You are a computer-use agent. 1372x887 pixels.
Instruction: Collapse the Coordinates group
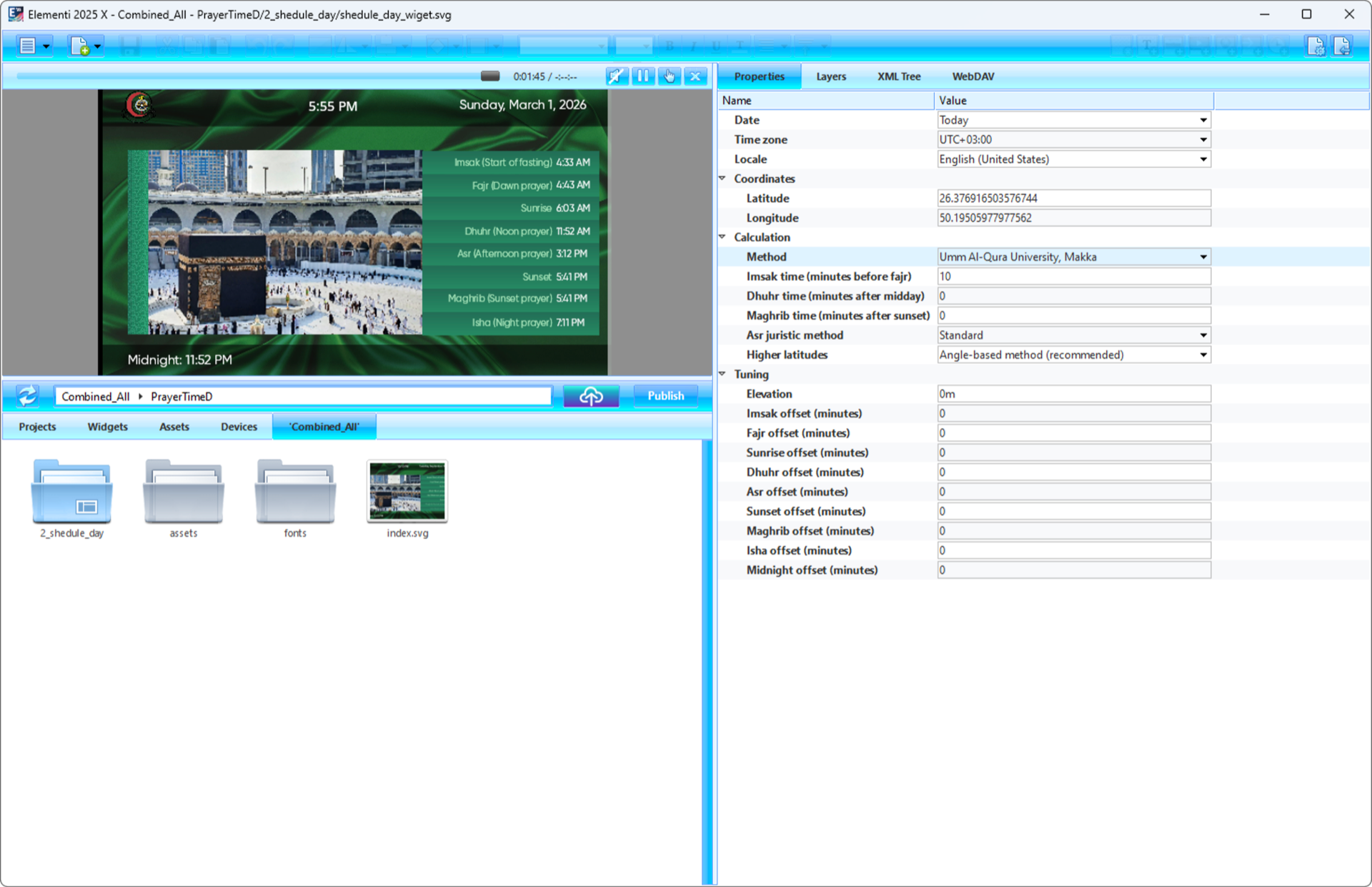click(x=722, y=178)
